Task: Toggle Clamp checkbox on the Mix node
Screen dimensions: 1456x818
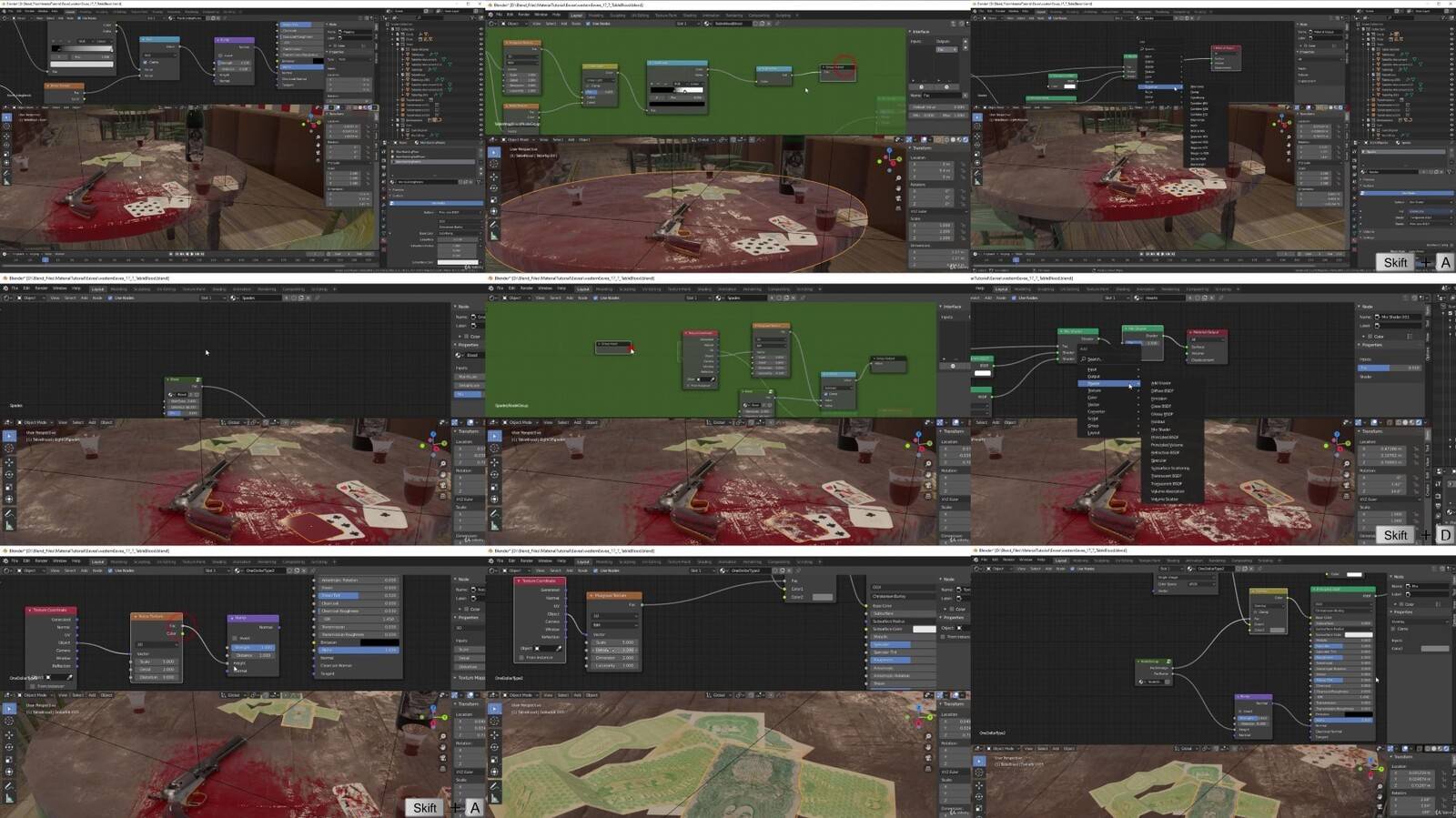Action: [x=1256, y=612]
